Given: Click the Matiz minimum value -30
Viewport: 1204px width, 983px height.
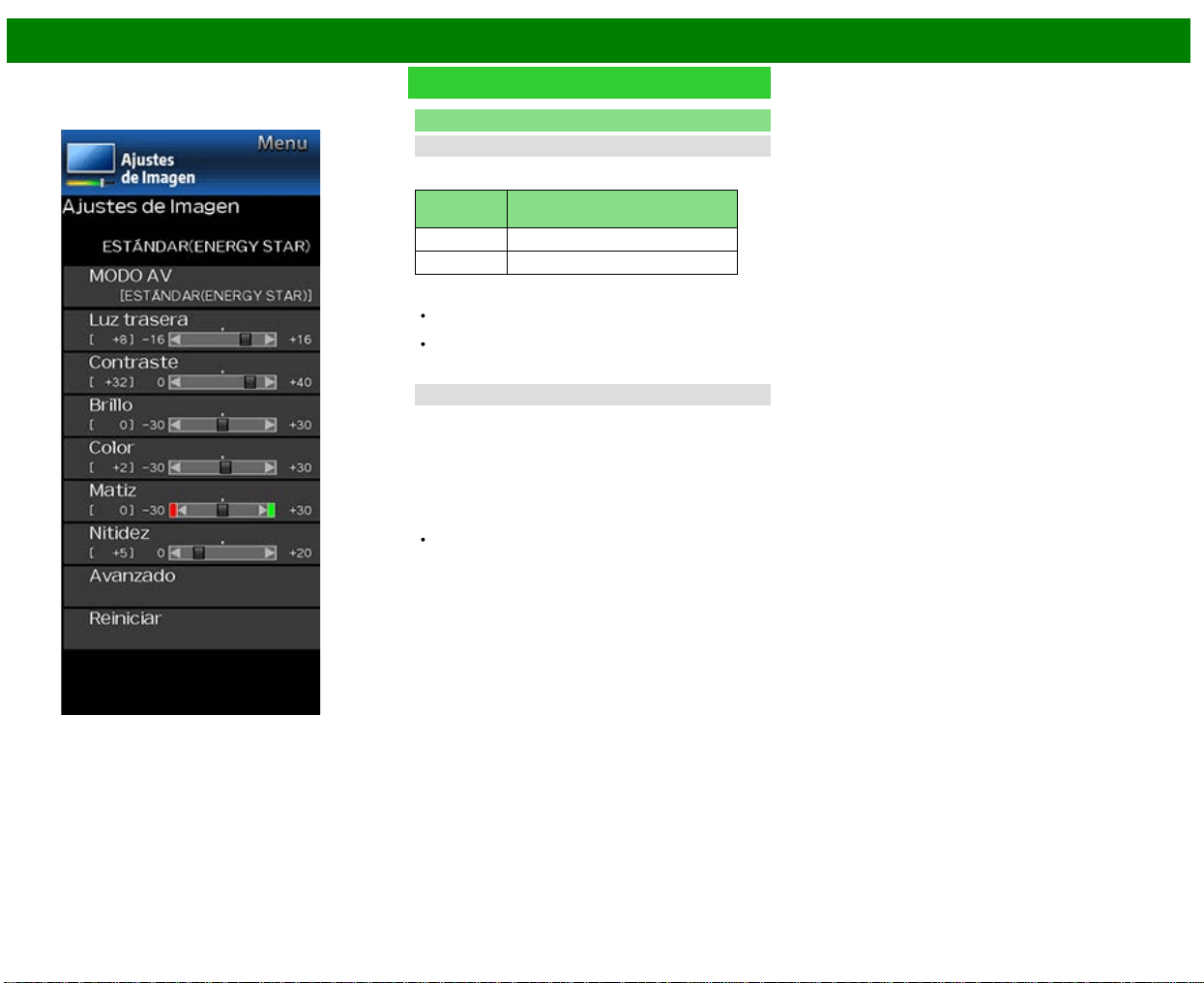Looking at the screenshot, I should click(x=154, y=510).
